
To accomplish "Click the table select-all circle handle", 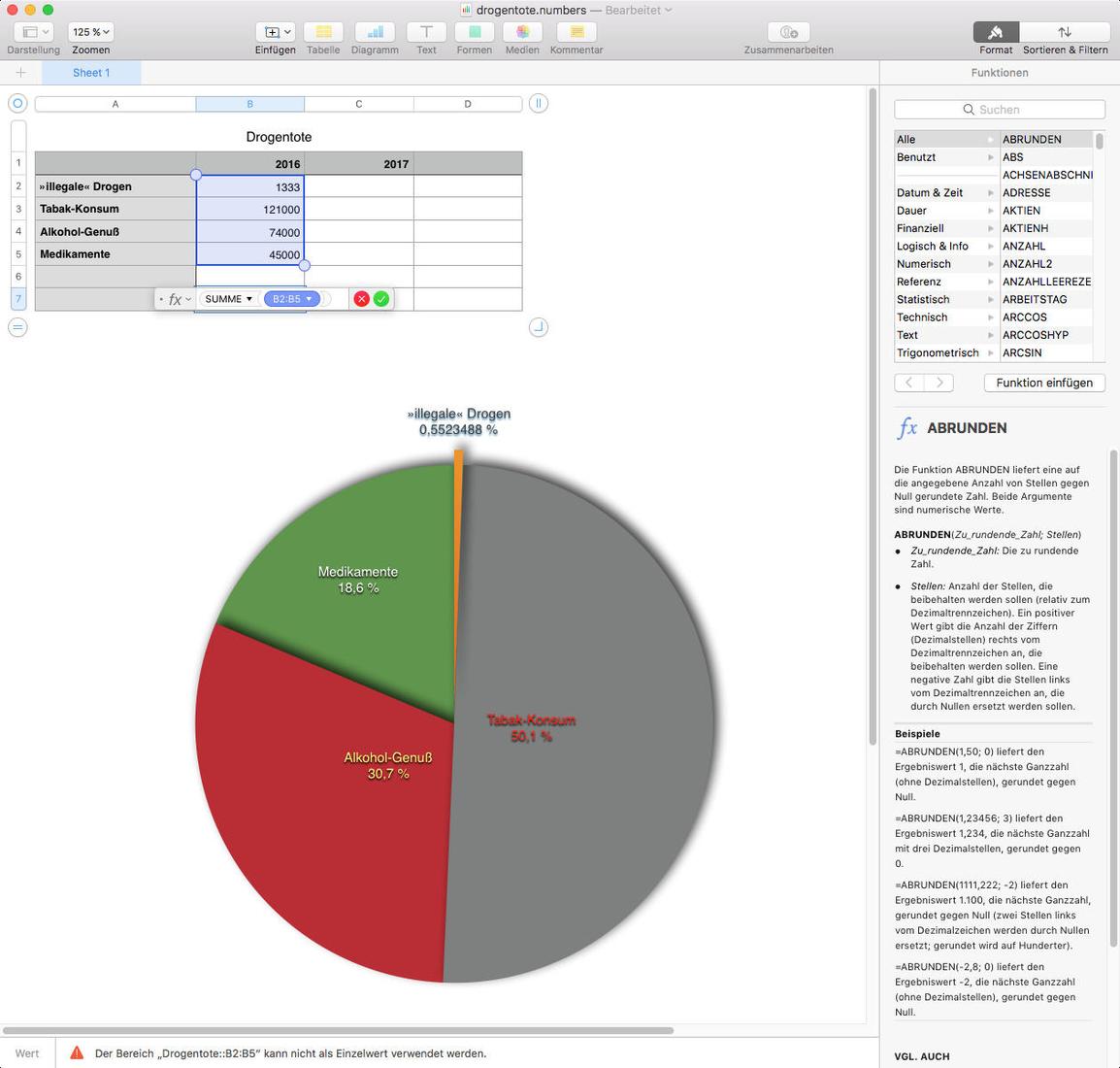I will click(x=17, y=104).
